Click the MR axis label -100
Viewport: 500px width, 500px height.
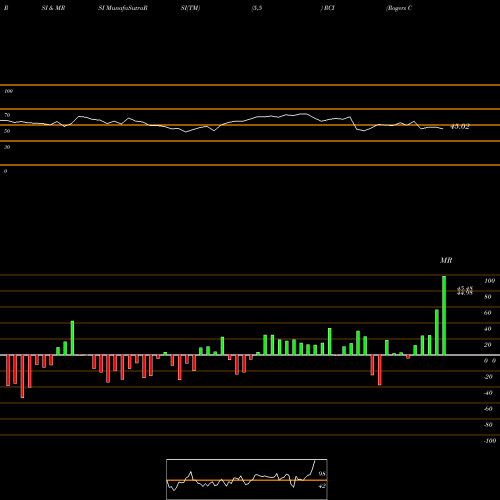[x=490, y=441]
